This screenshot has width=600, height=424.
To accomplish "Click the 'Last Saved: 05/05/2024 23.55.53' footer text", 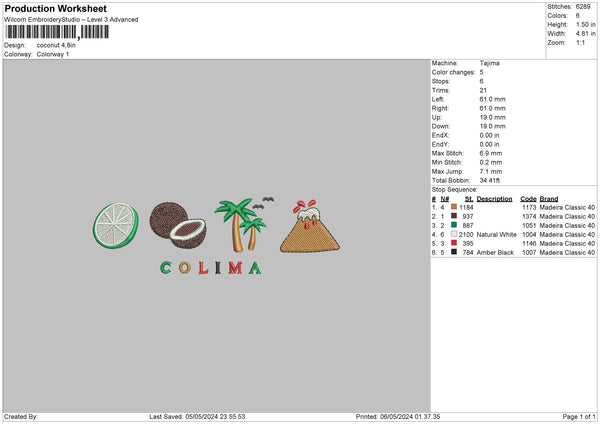I will tap(197, 417).
